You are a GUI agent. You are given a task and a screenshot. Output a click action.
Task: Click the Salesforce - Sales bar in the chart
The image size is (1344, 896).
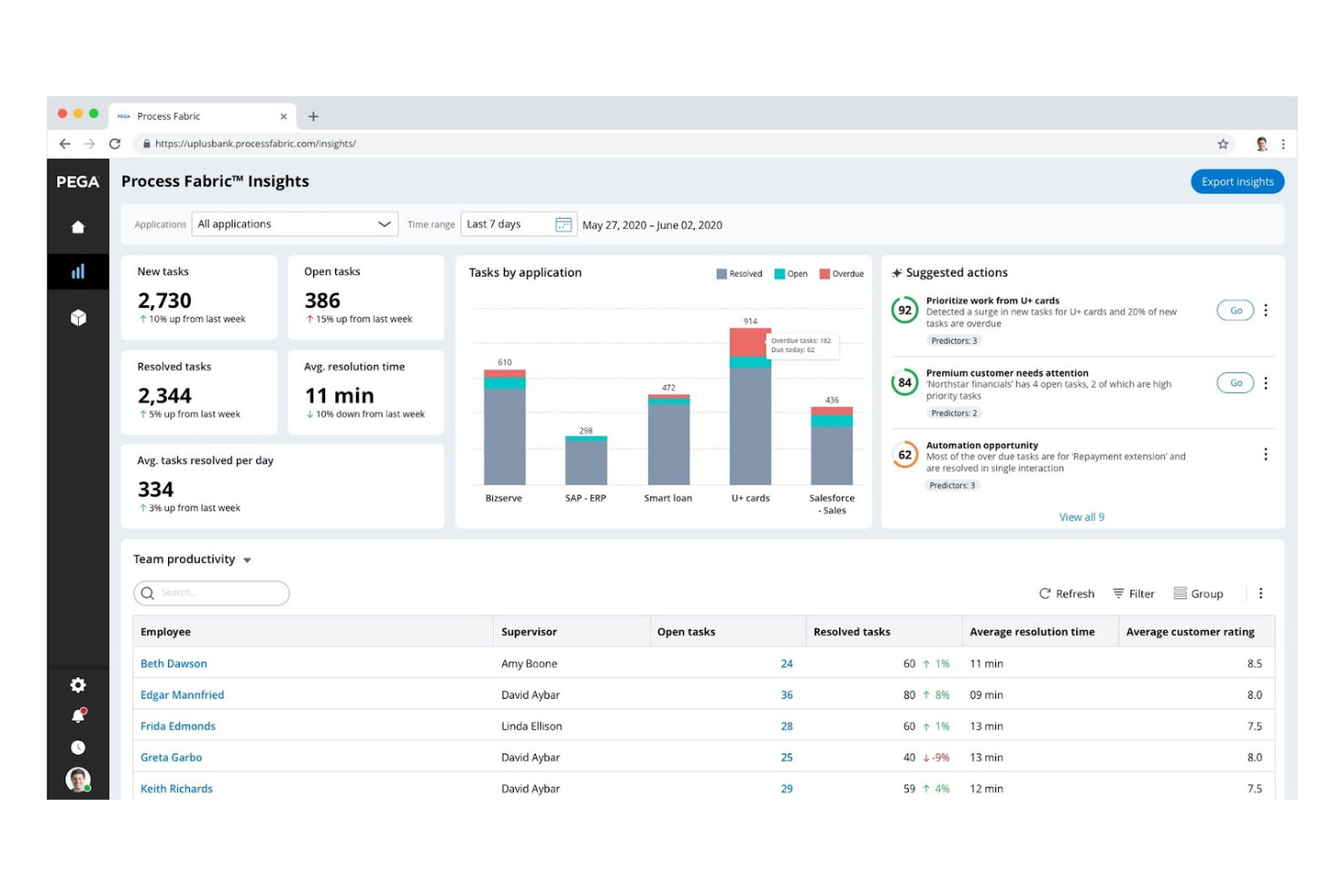pos(832,446)
